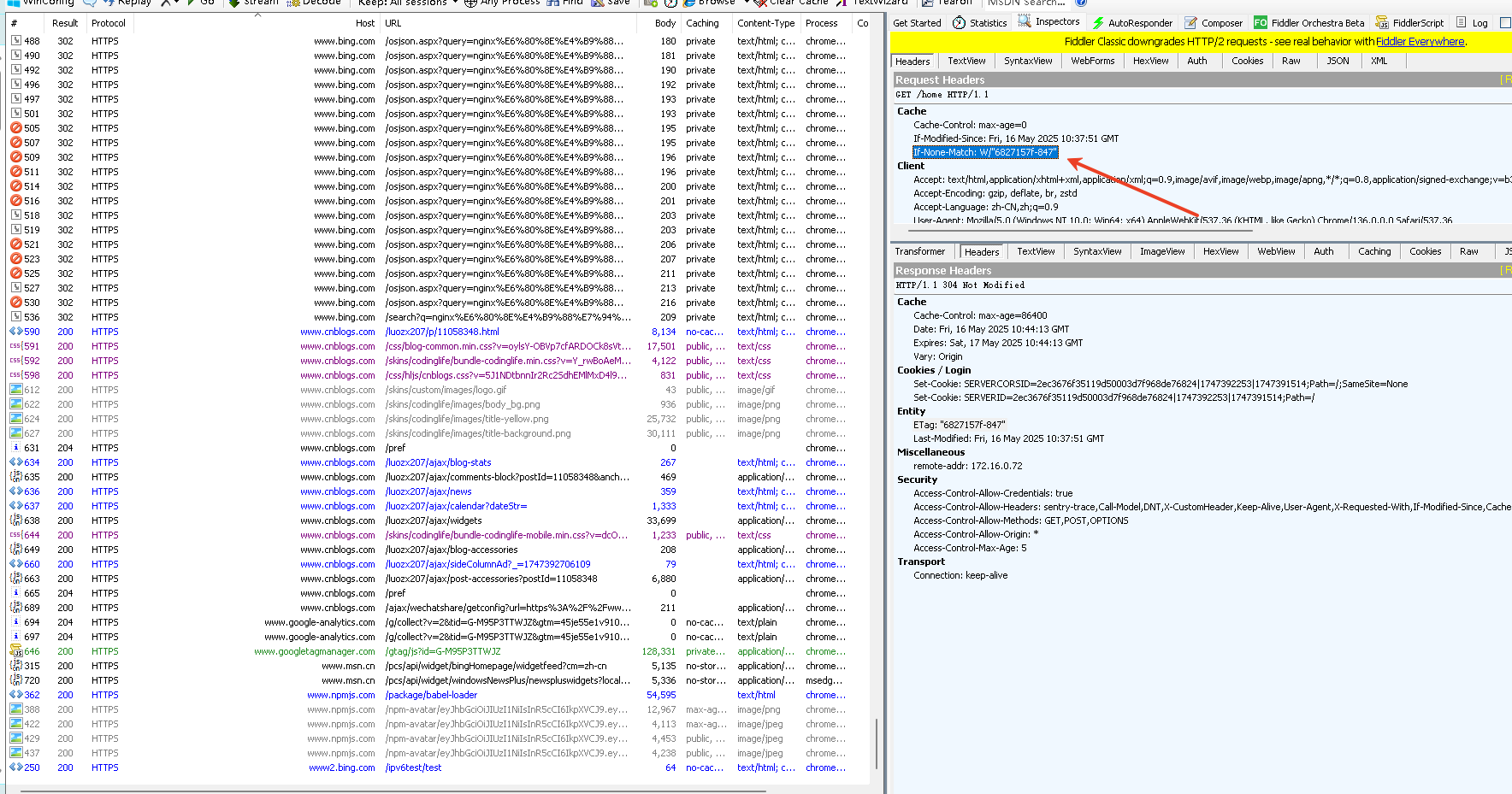Click the image icon of session 437
1512x794 pixels.
pos(15,753)
